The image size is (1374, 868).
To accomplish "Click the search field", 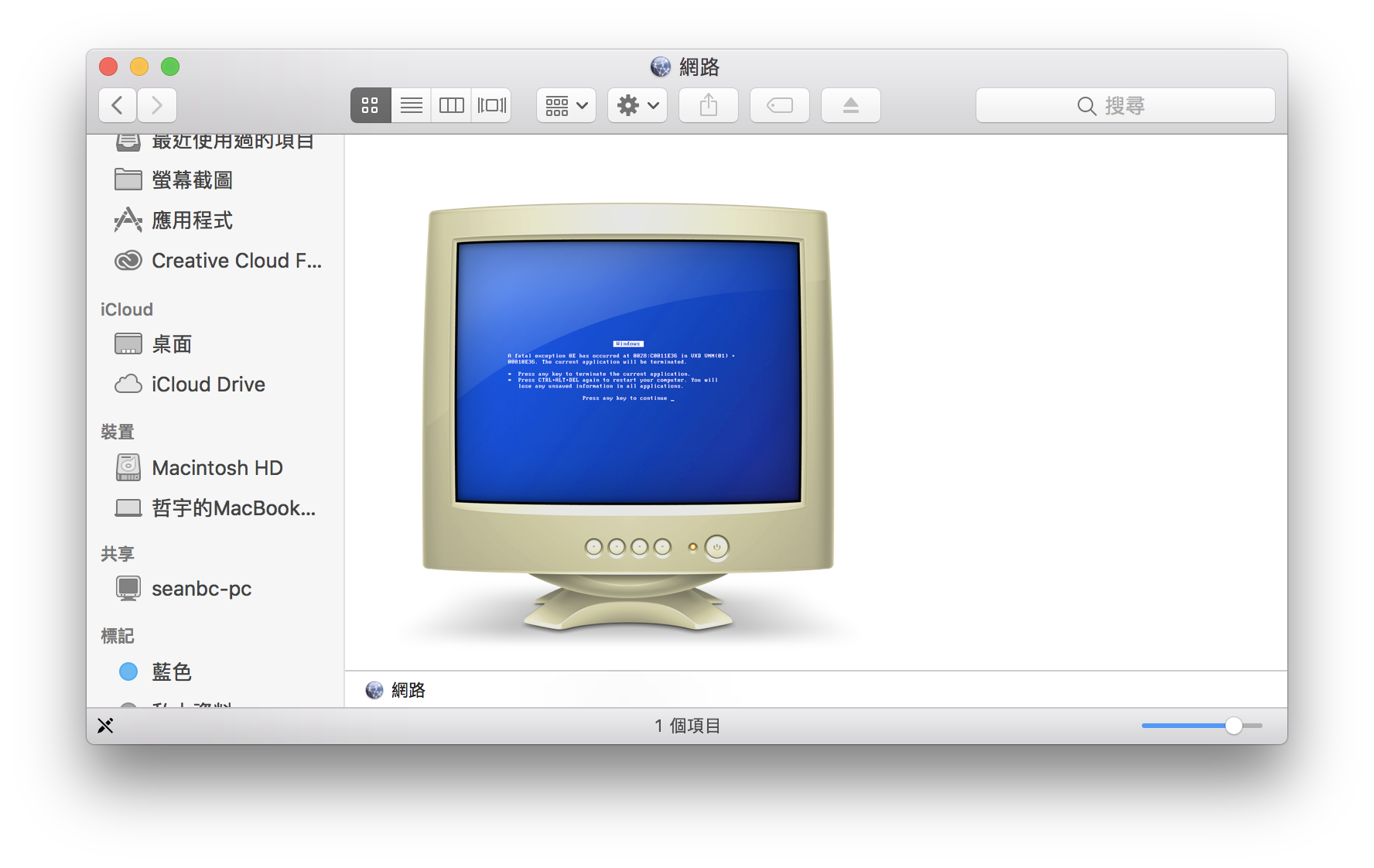I will [x=1126, y=105].
